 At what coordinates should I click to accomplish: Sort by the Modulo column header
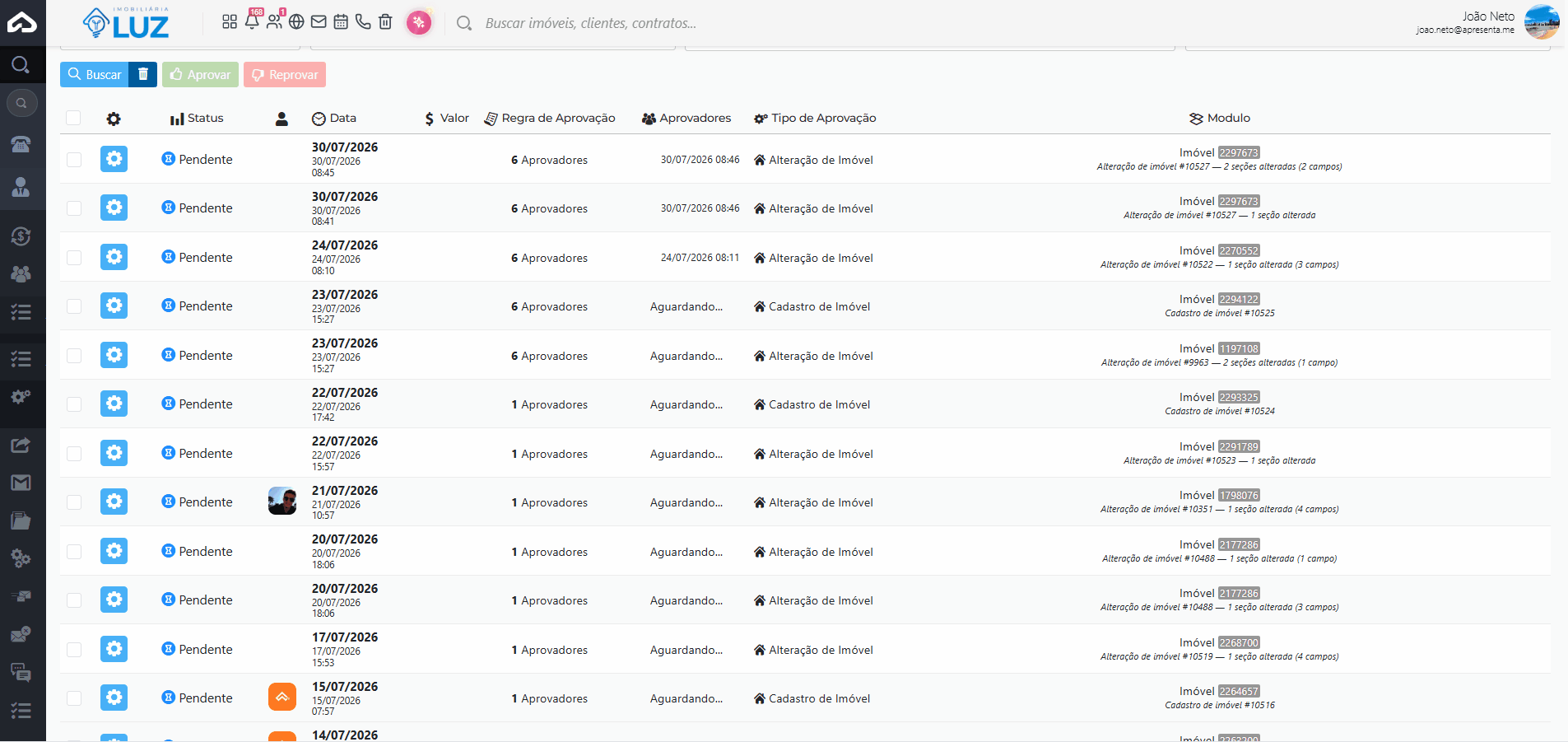[1220, 118]
